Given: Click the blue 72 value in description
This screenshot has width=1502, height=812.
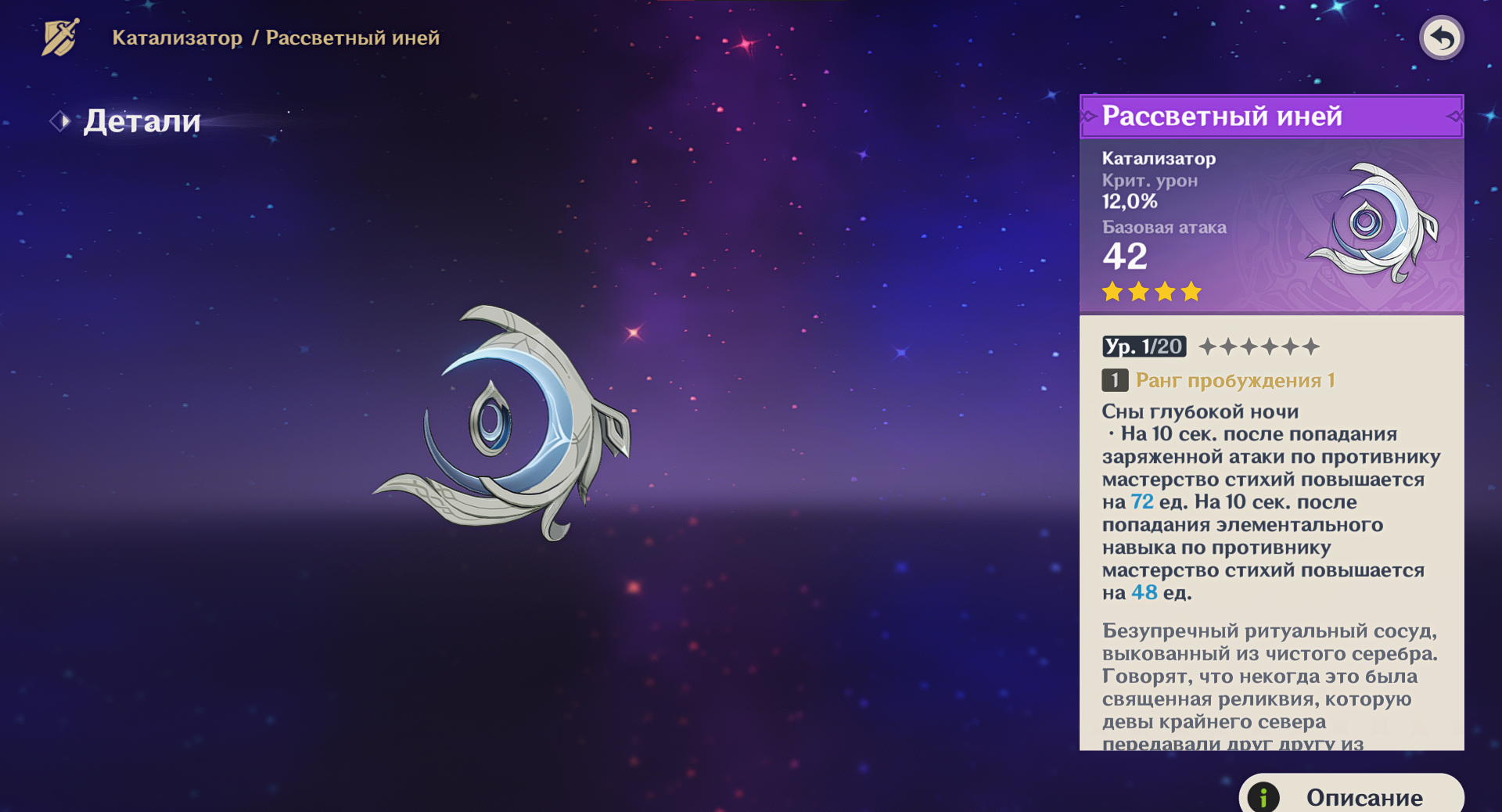Looking at the screenshot, I should pyautogui.click(x=1142, y=502).
